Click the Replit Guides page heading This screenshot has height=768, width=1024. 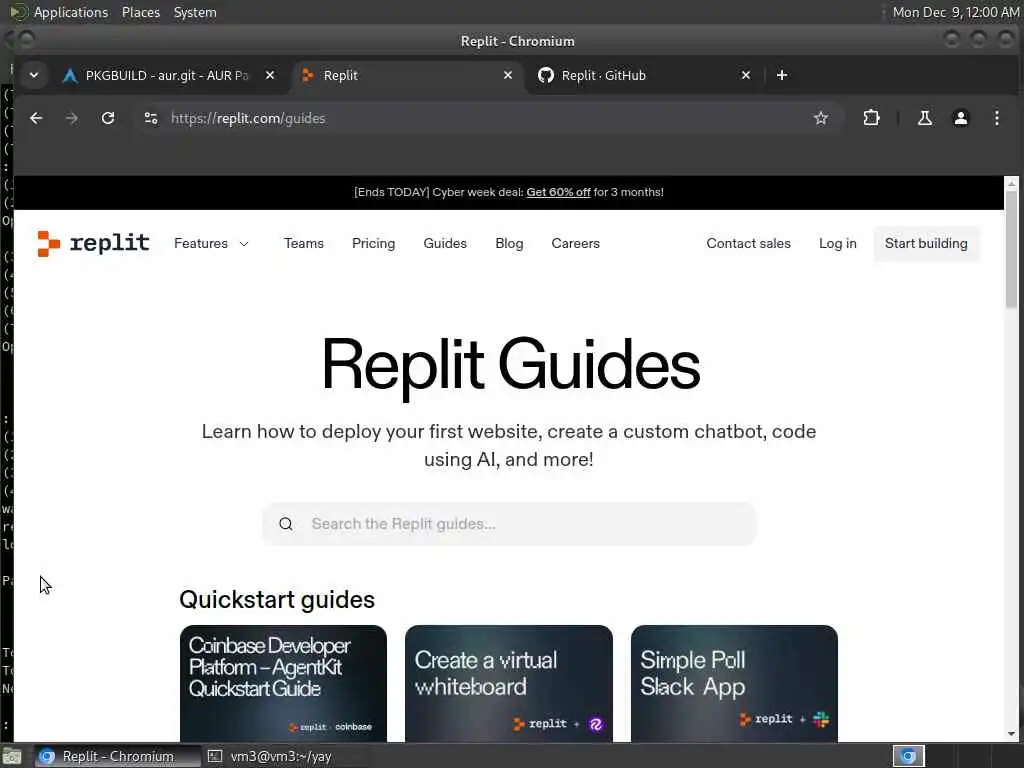[x=510, y=364]
